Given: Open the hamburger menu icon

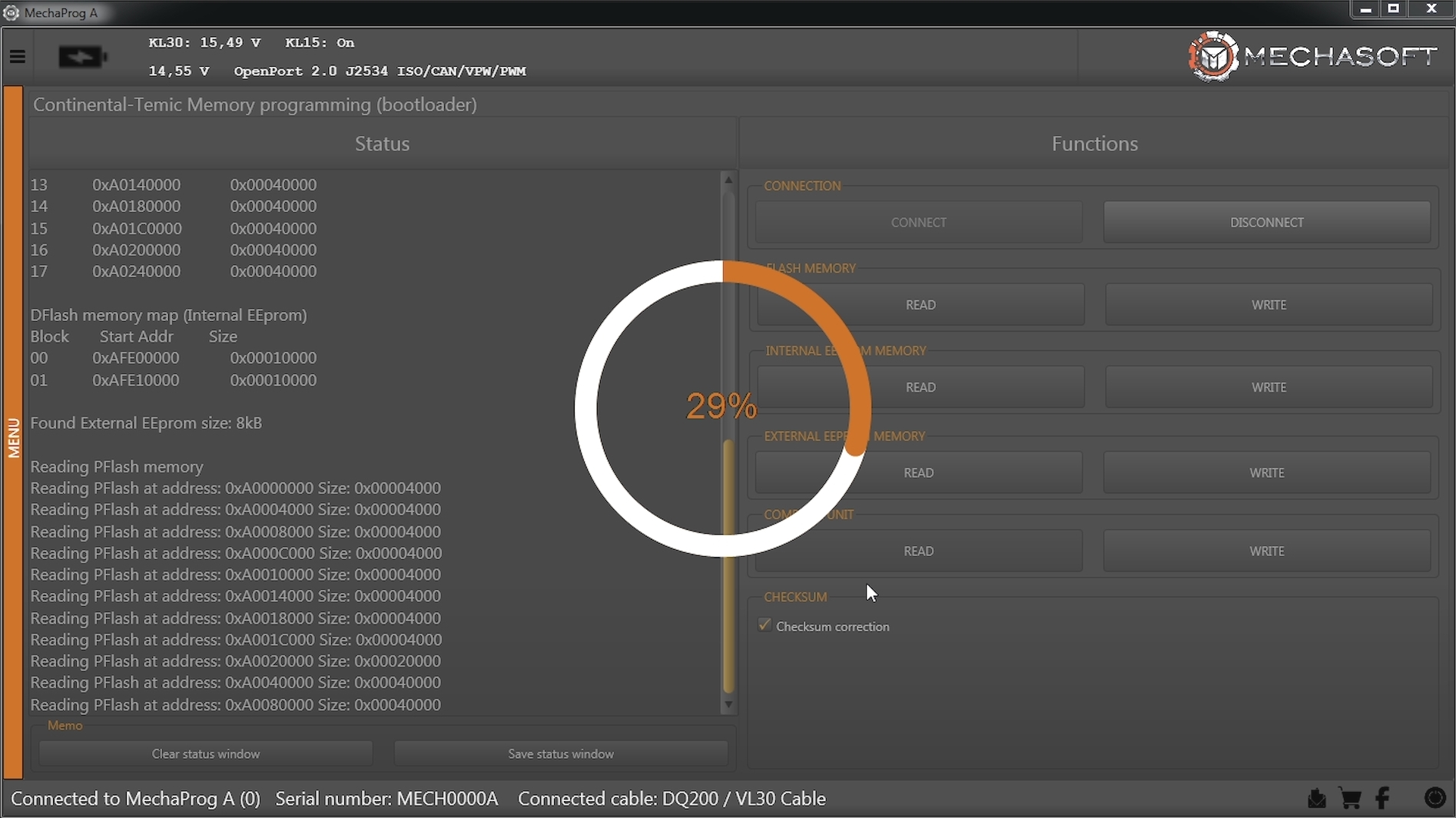Looking at the screenshot, I should pos(17,57).
